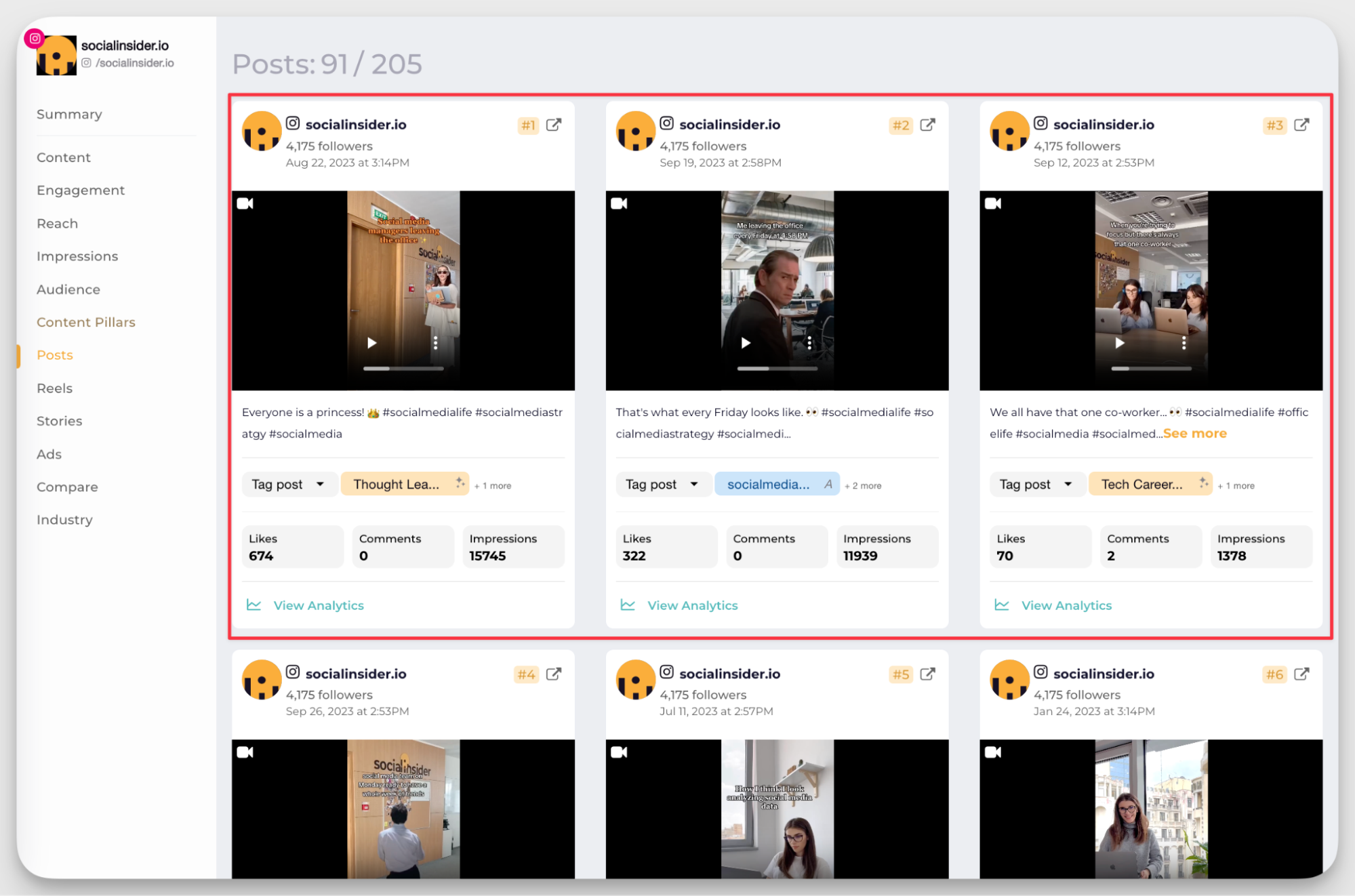
Task: Select the Tech Career... tag chip
Action: tap(1150, 485)
